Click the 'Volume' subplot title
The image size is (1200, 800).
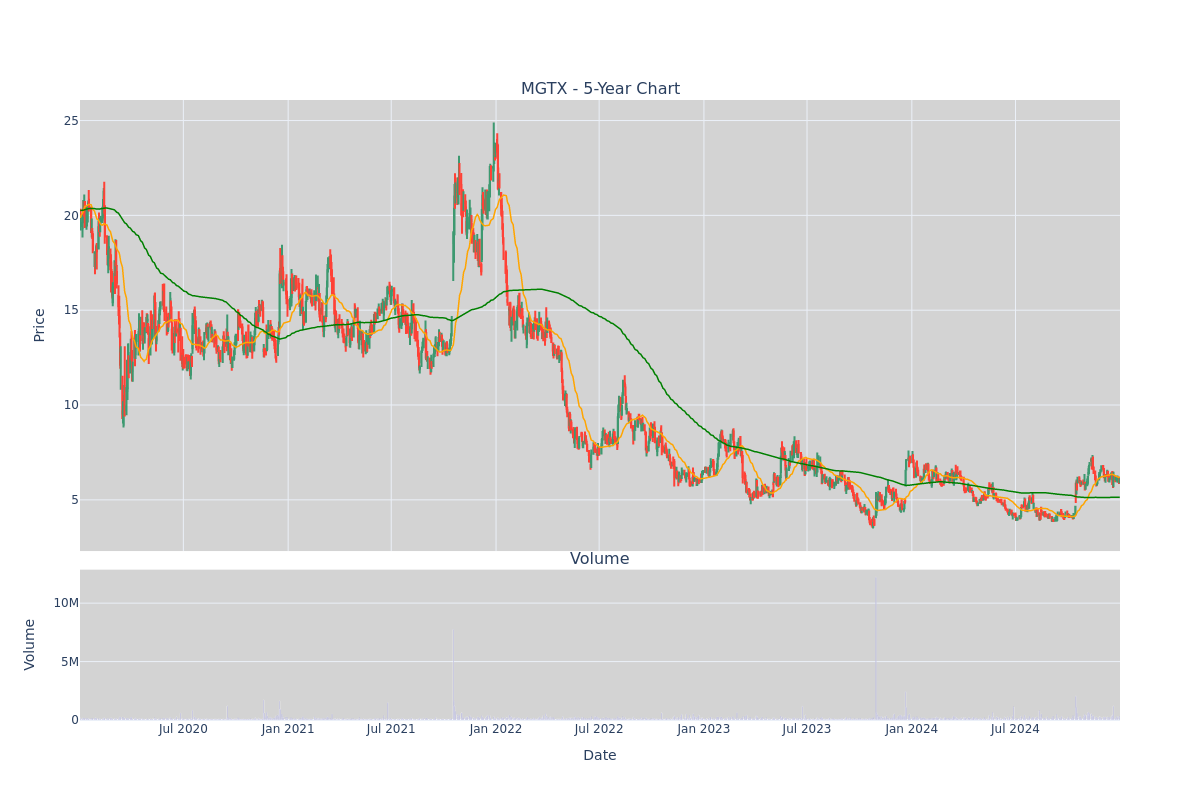tap(600, 559)
